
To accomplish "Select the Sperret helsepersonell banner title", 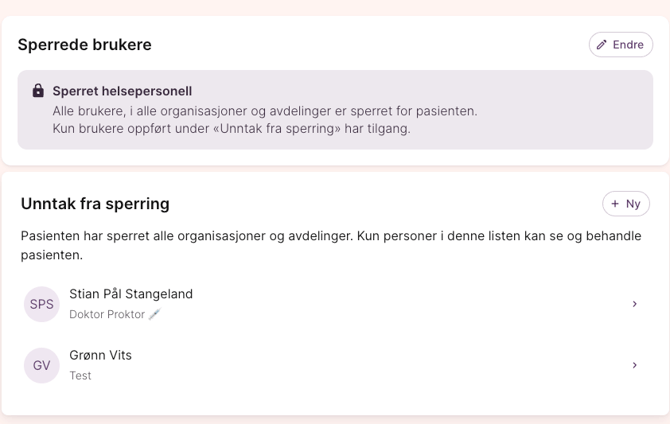I will tap(122, 91).
